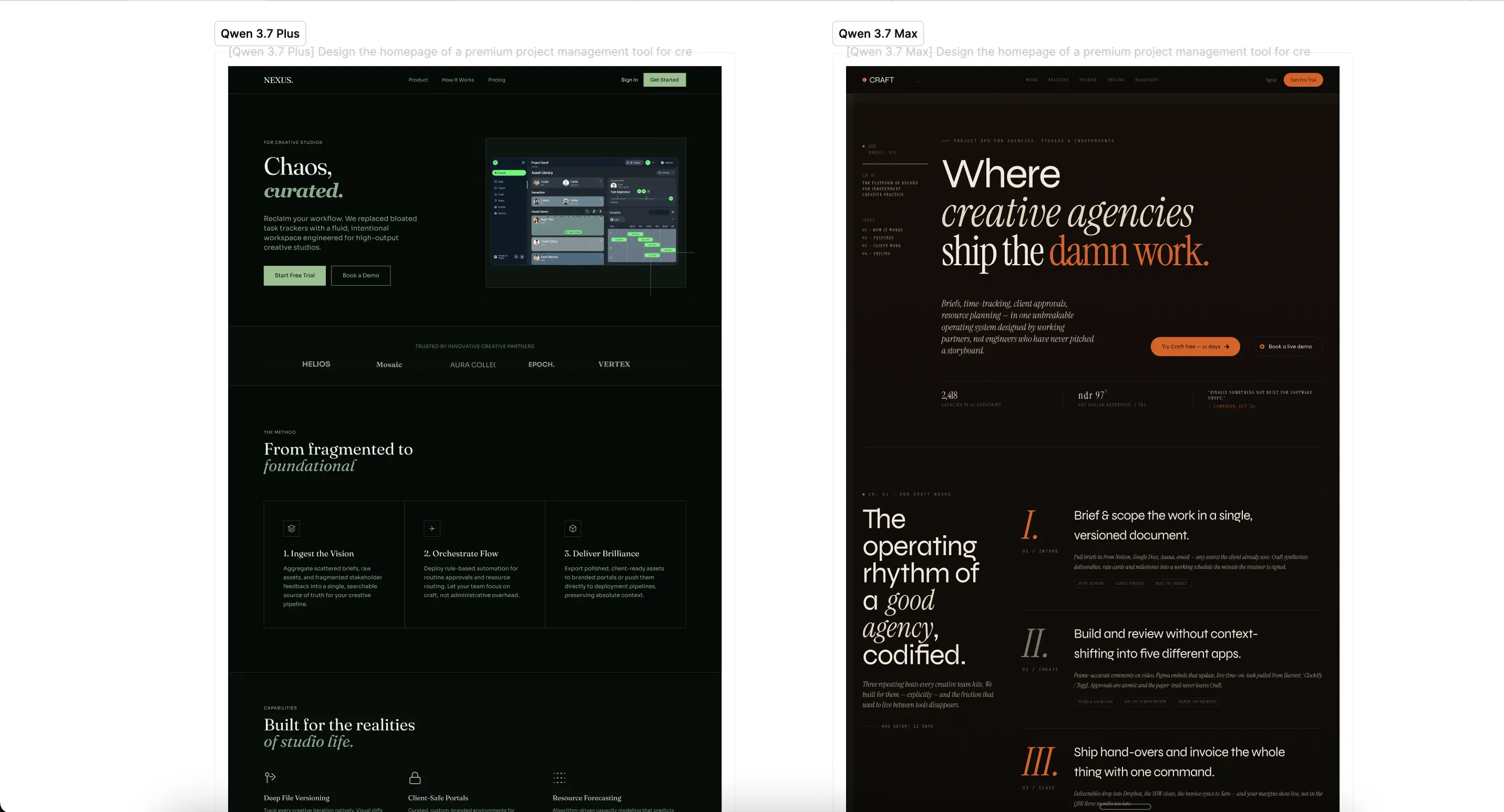Click index link 04 — Pricing
The width and height of the screenshot is (1504, 812).
(x=876, y=254)
